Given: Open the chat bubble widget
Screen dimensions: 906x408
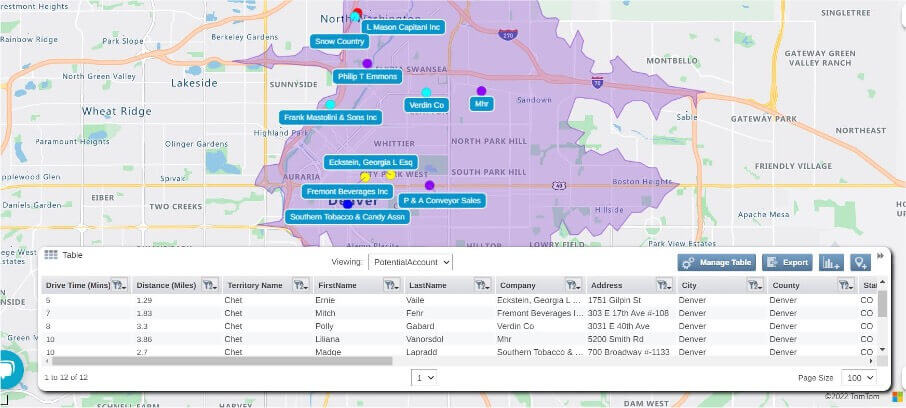Looking at the screenshot, I should [9, 370].
